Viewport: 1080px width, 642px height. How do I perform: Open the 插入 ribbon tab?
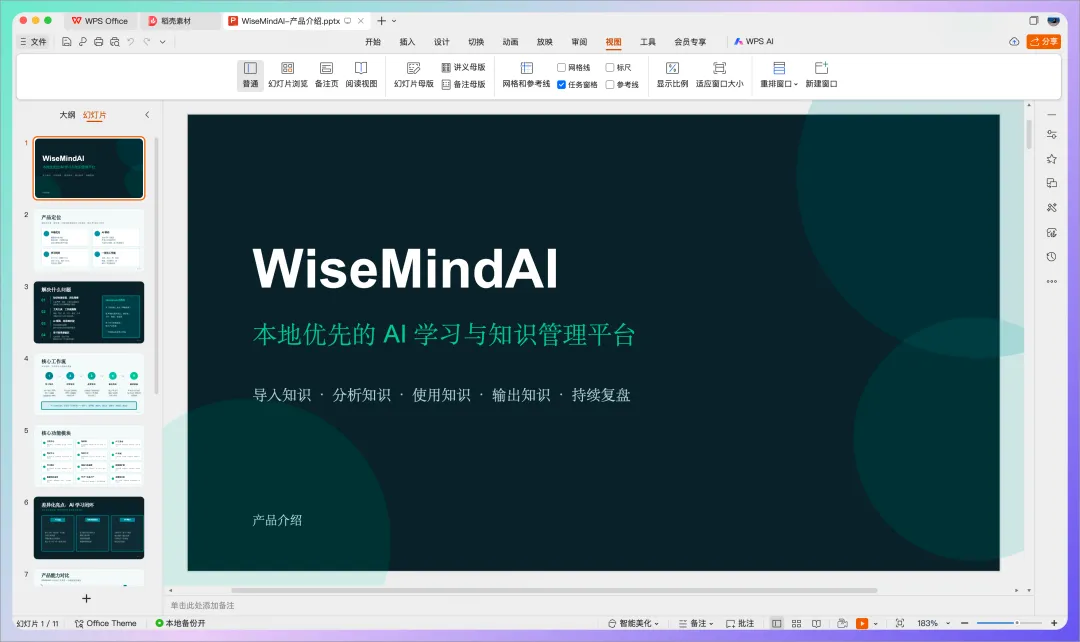click(x=407, y=42)
